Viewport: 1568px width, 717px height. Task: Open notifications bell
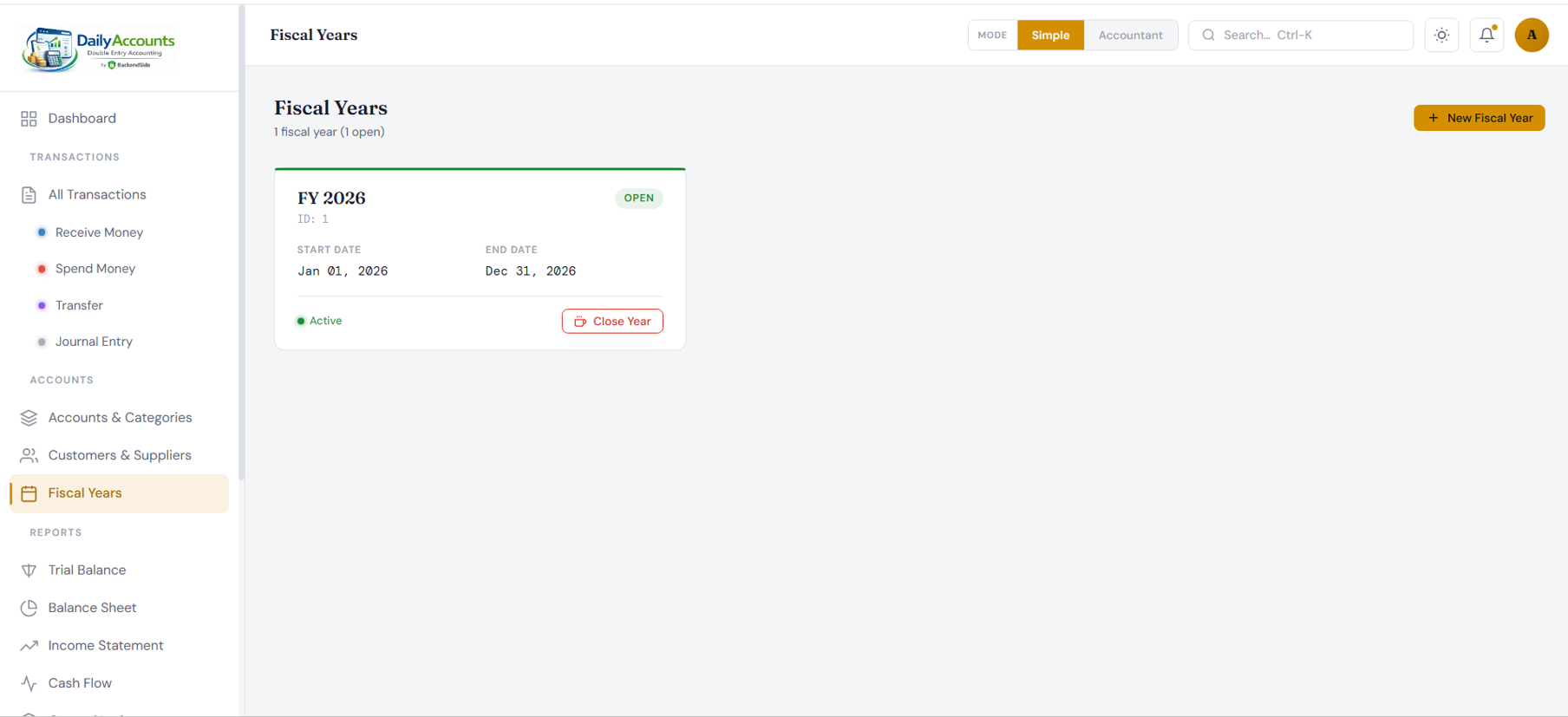tap(1486, 36)
